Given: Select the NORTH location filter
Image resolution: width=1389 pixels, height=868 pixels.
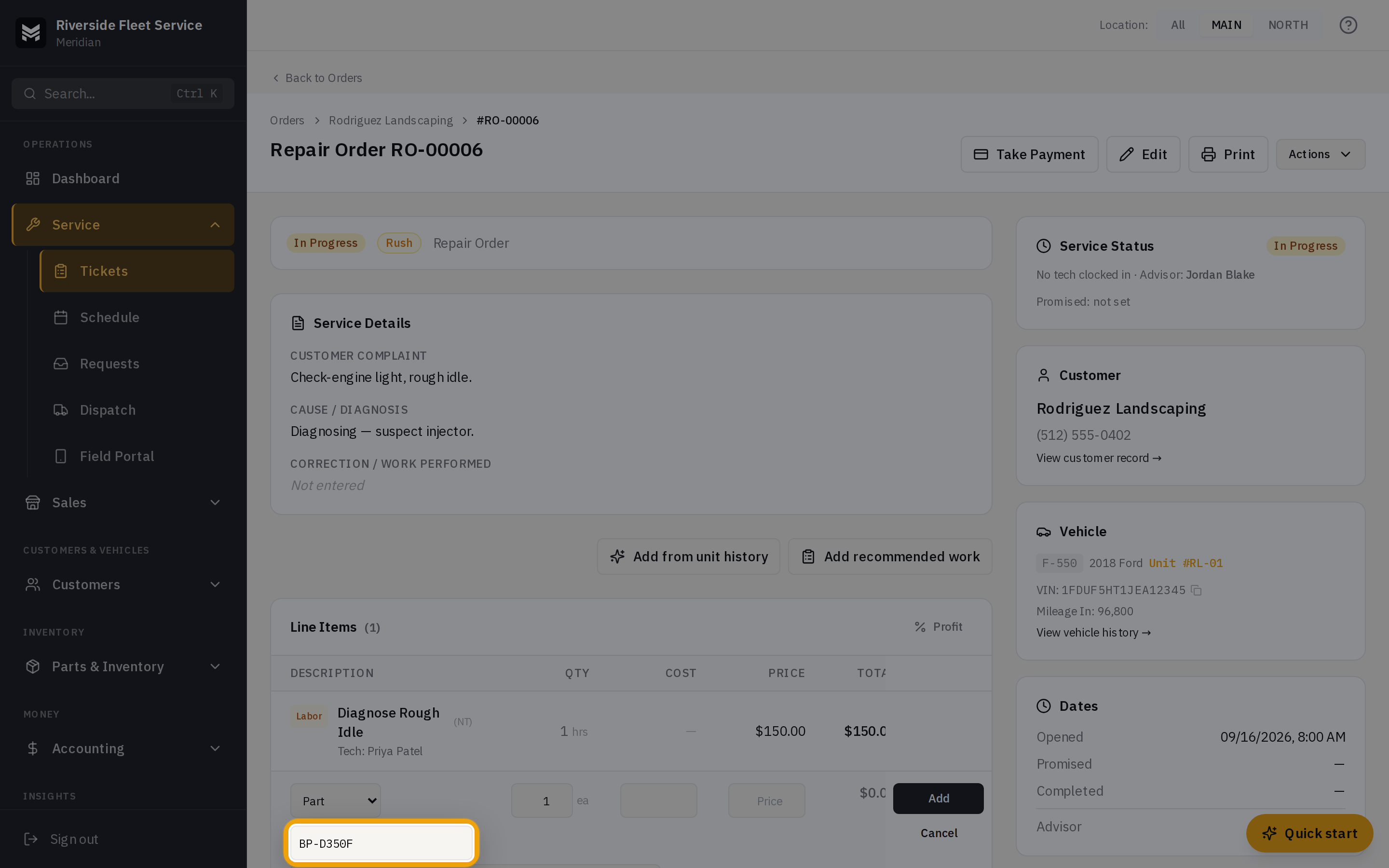Looking at the screenshot, I should pyautogui.click(x=1288, y=25).
